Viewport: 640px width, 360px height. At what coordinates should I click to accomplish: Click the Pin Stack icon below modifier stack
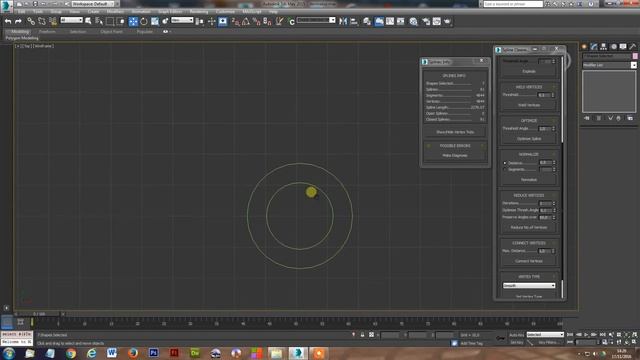click(x=587, y=118)
